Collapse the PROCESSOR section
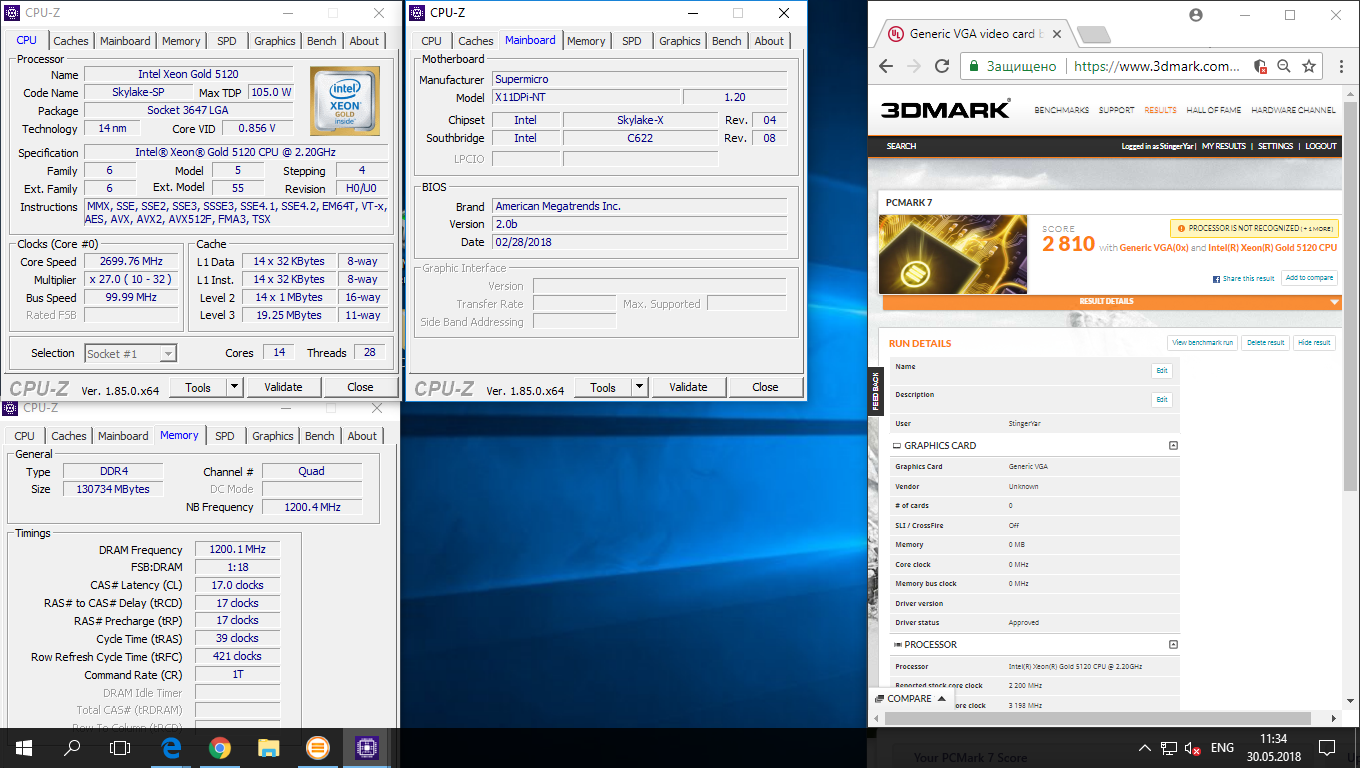This screenshot has height=768, width=1360. point(1173,645)
